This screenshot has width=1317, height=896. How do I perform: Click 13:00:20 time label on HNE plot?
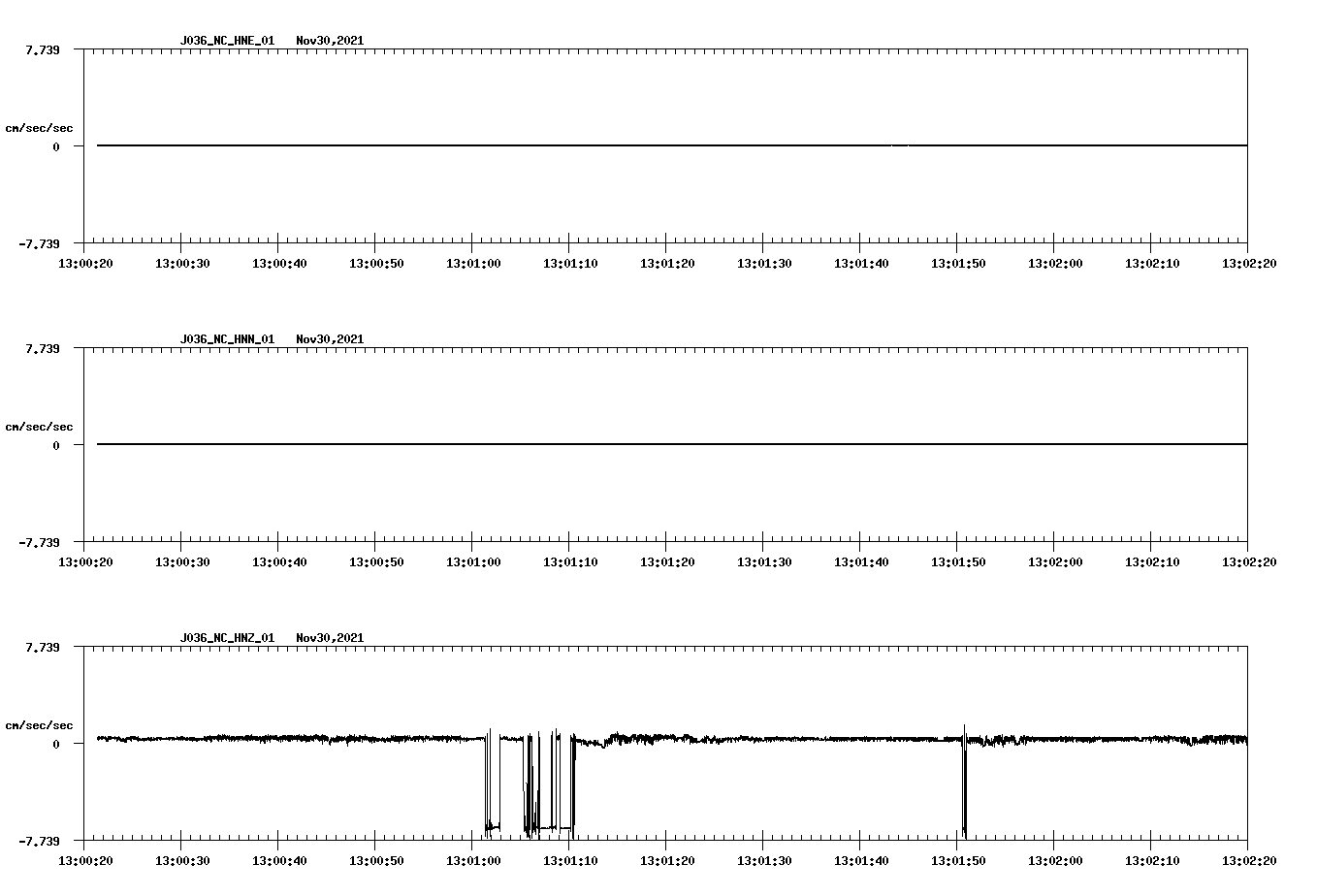click(85, 263)
